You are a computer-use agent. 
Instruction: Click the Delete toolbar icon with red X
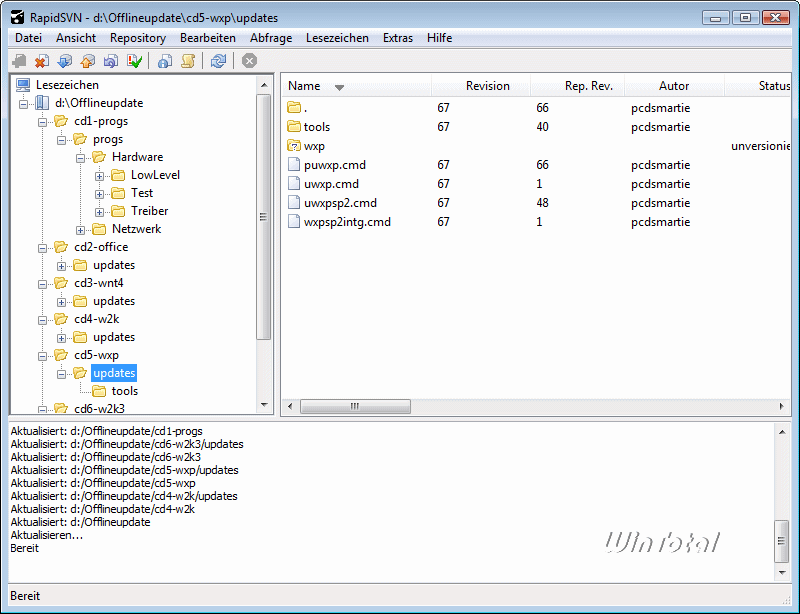[42, 61]
